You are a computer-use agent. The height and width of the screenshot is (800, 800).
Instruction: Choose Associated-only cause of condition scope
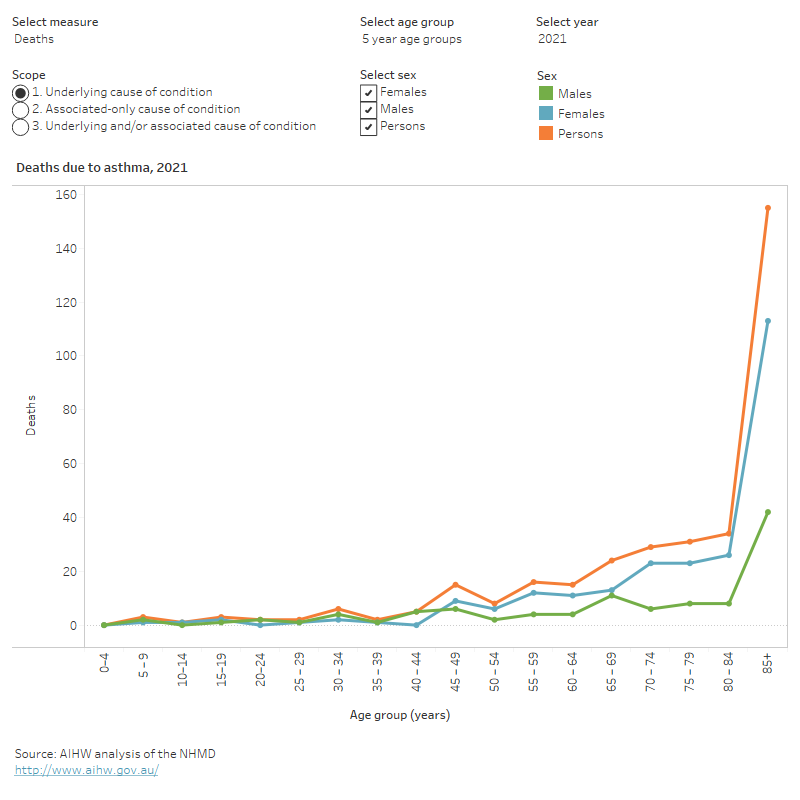(x=21, y=110)
